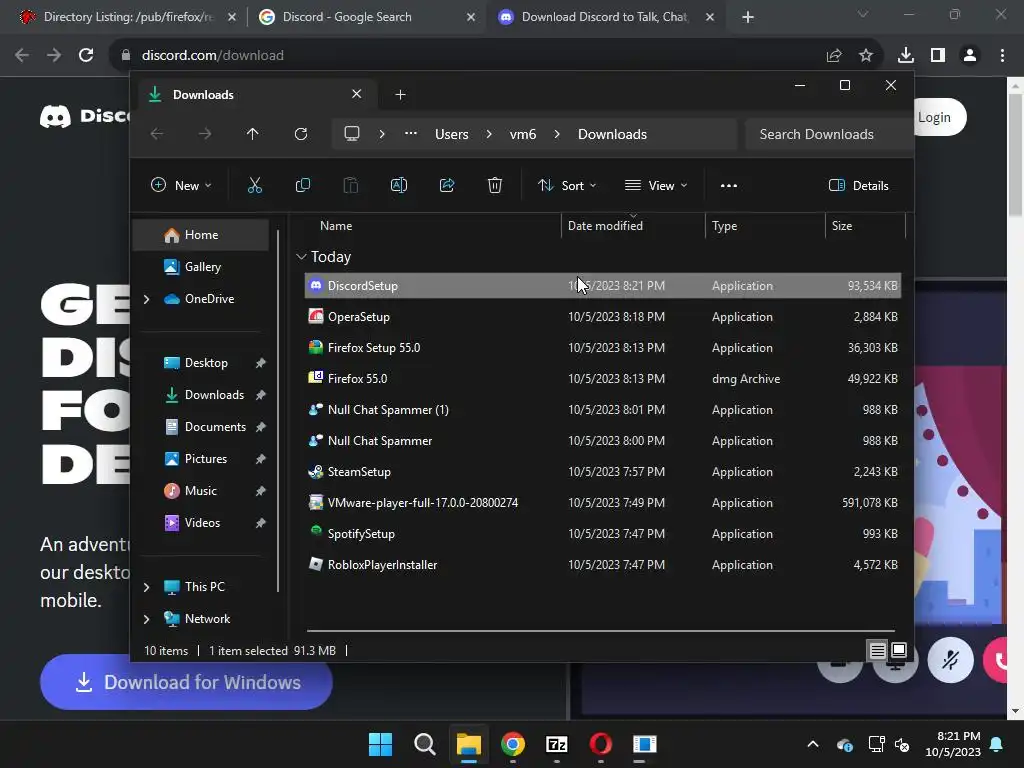Open the New dropdown in File Explorer

pos(181,185)
